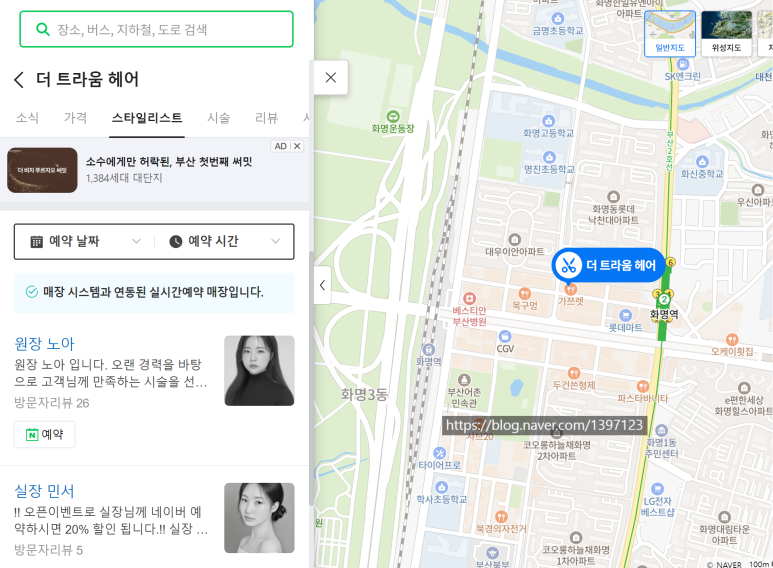Select the 스타일리스트 tab
The width and height of the screenshot is (773, 568).
[147, 118]
